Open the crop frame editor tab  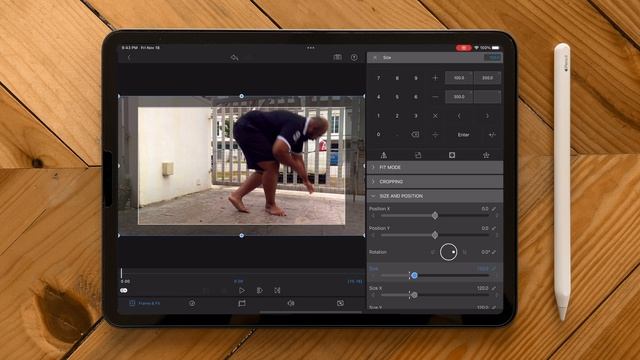[242, 303]
